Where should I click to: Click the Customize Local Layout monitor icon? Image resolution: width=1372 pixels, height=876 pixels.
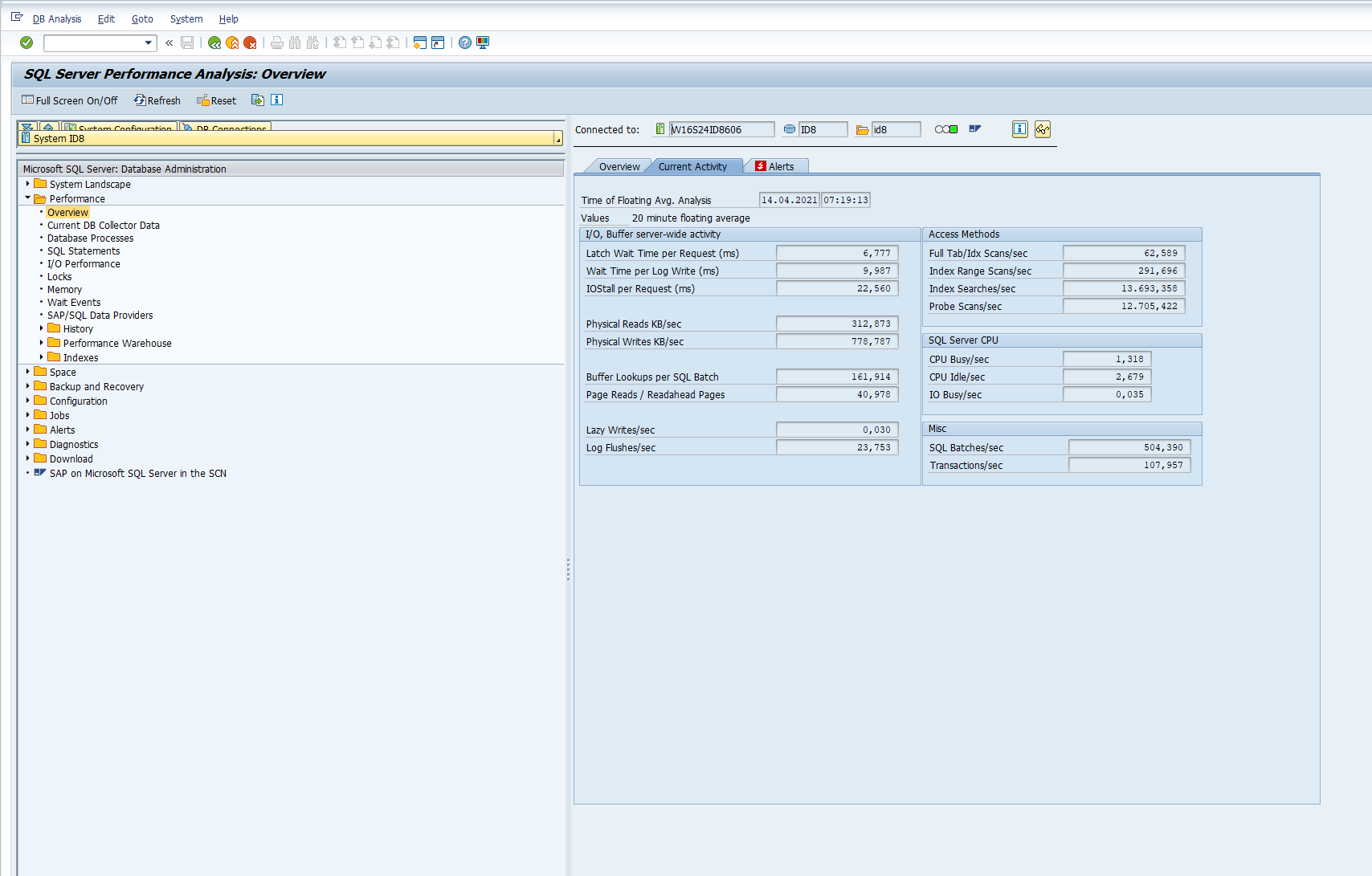pos(483,43)
